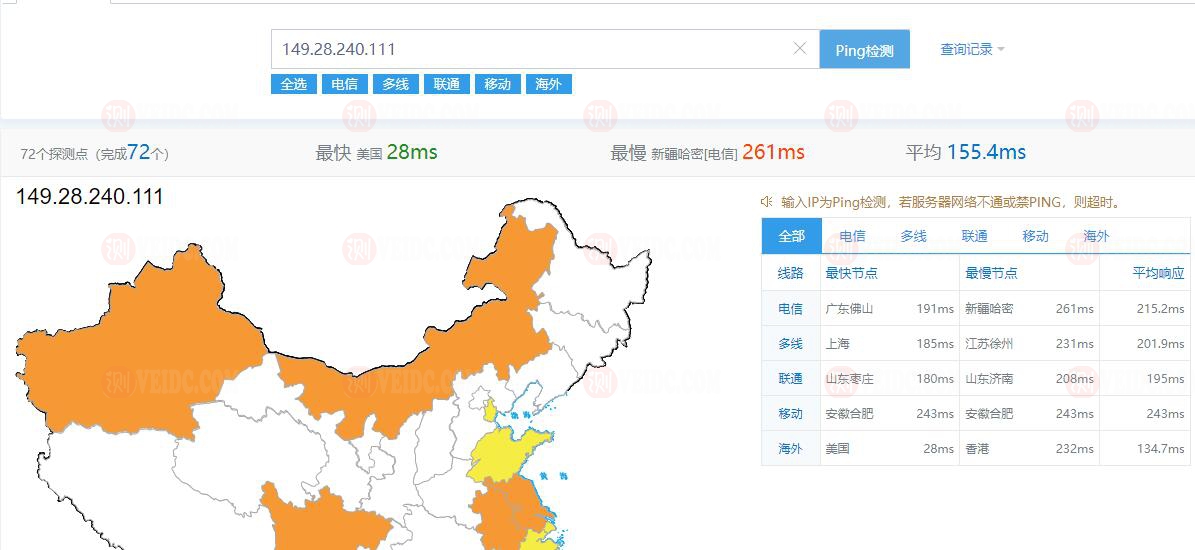This screenshot has width=1195, height=550.
Task: Click the 149.28.240.111 map title
Action: pyautogui.click(x=89, y=197)
